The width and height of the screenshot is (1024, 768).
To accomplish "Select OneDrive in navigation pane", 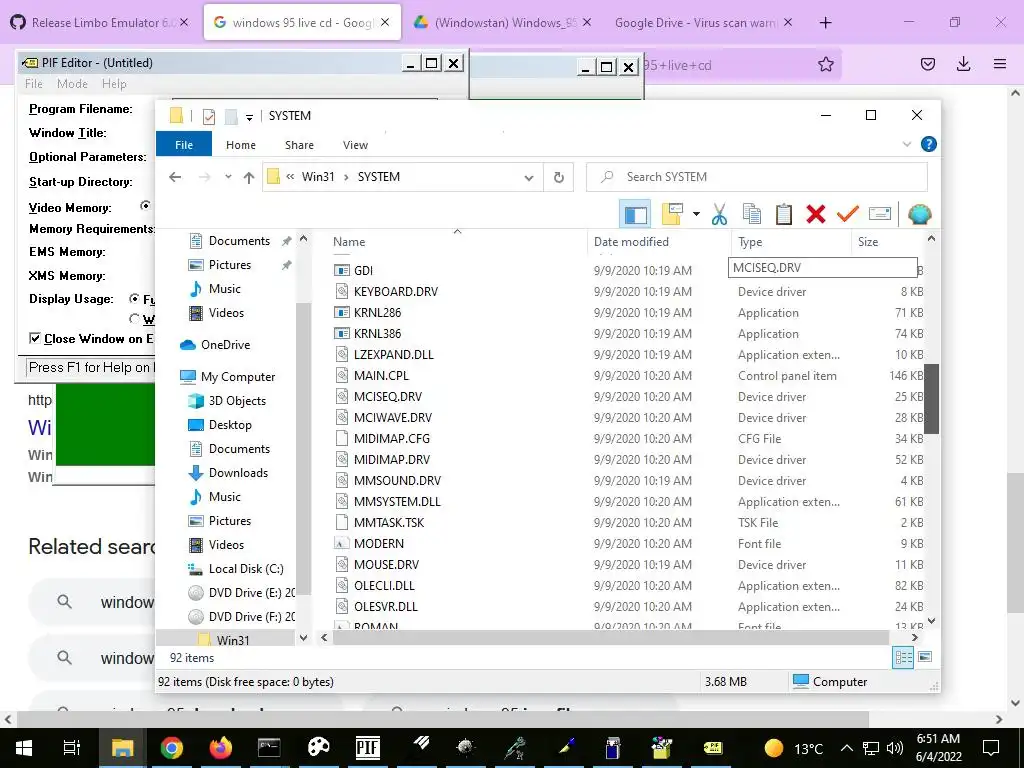I will [225, 345].
